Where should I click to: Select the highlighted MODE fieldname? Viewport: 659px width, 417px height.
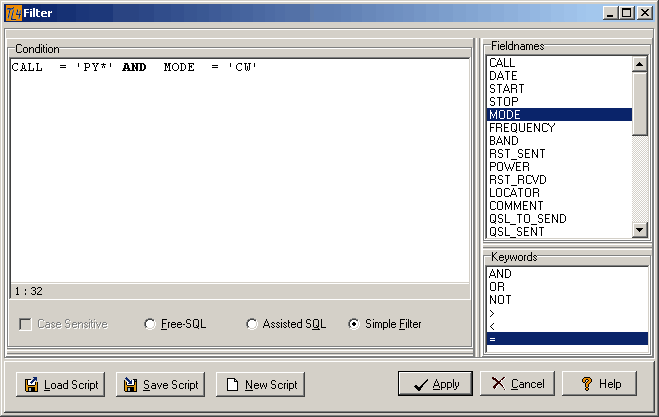coord(559,115)
